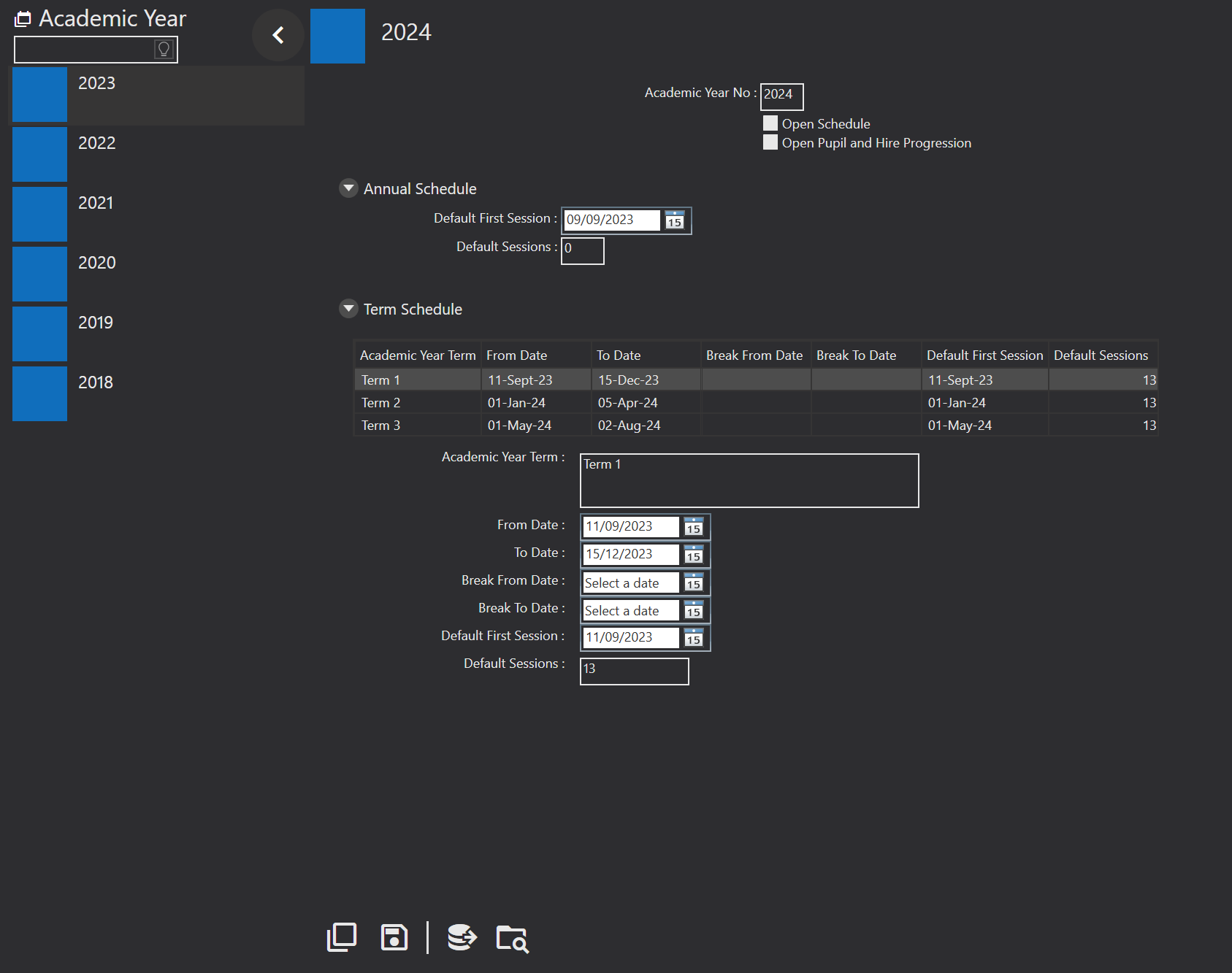
Task: Open calendar for term Default First Session
Action: pos(694,638)
